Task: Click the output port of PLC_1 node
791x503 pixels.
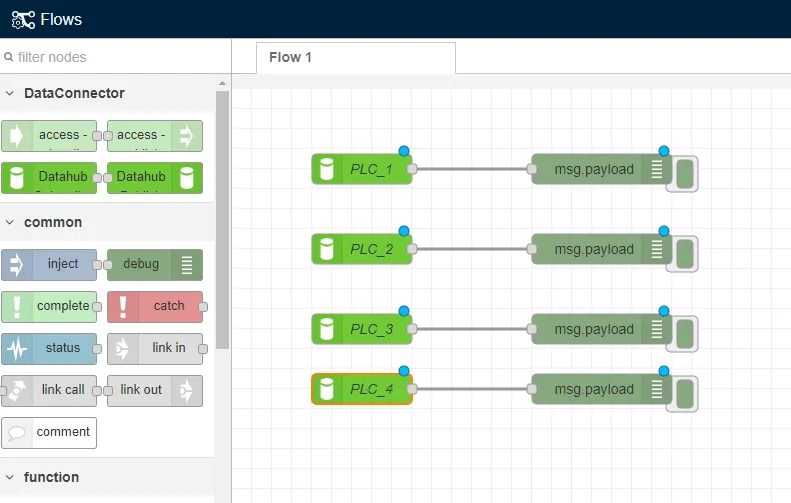Action: [412, 169]
